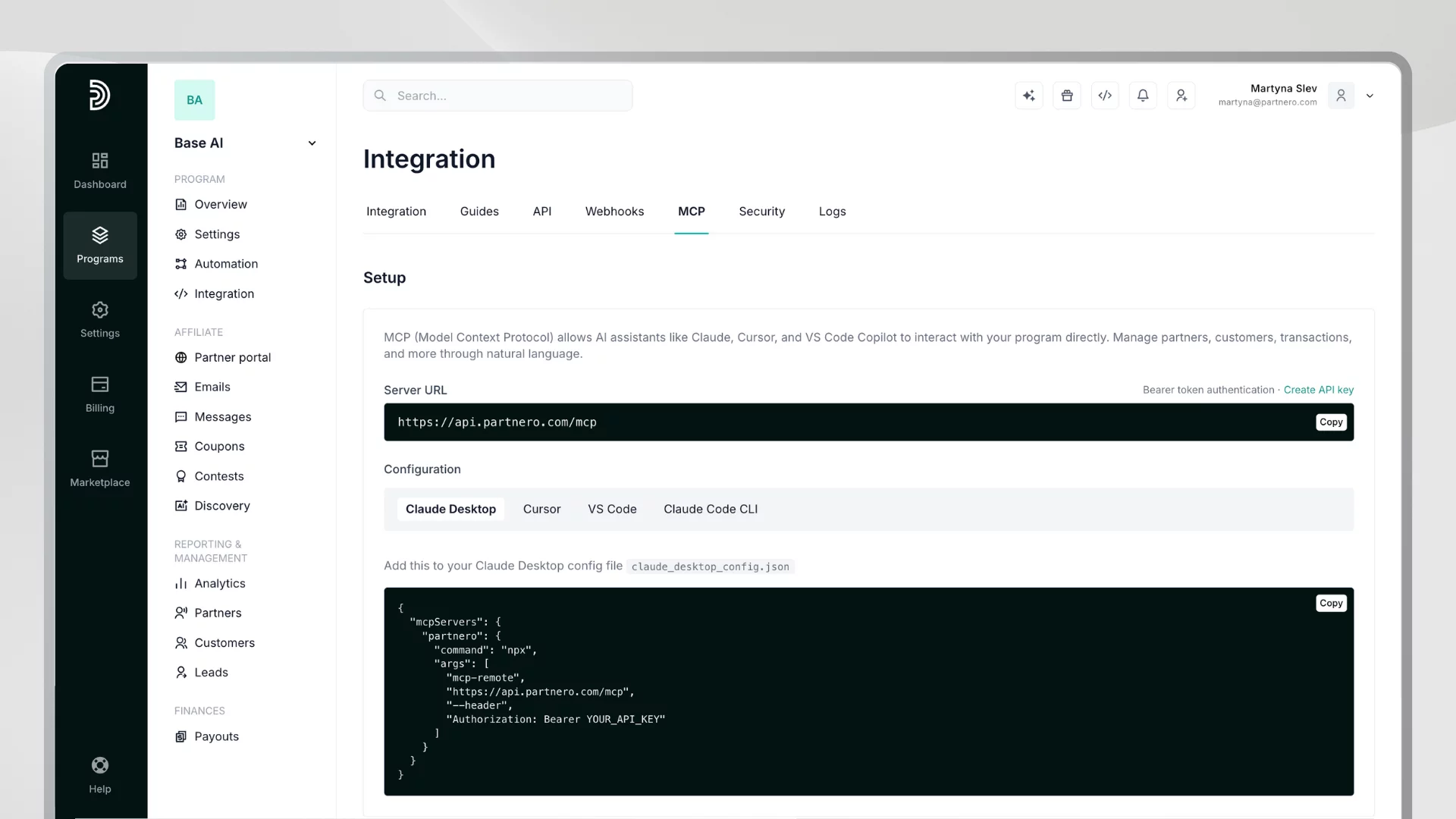Expand the Base AI program dropdown
The image size is (1456, 819).
[312, 143]
